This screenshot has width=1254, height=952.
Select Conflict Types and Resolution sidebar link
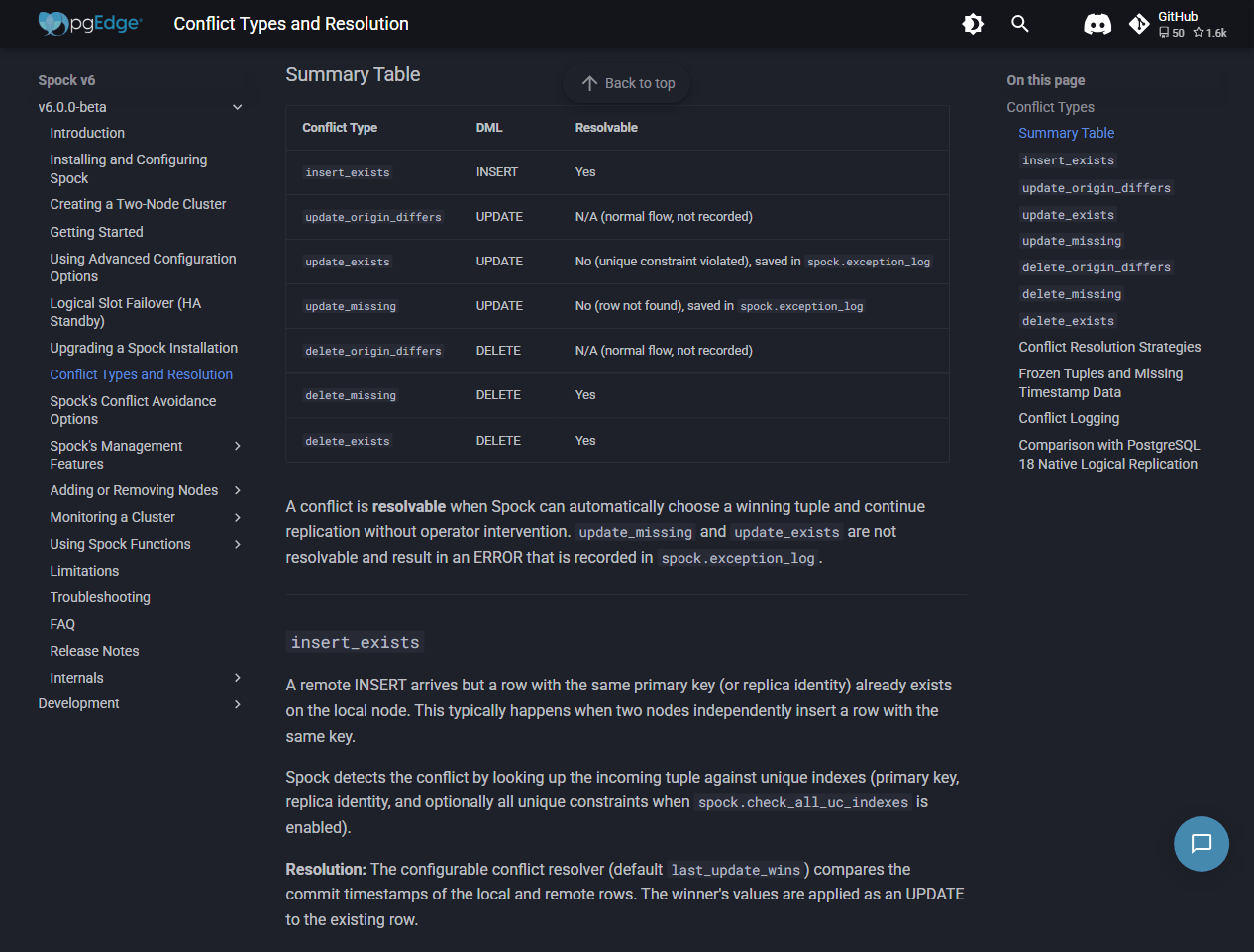(142, 374)
